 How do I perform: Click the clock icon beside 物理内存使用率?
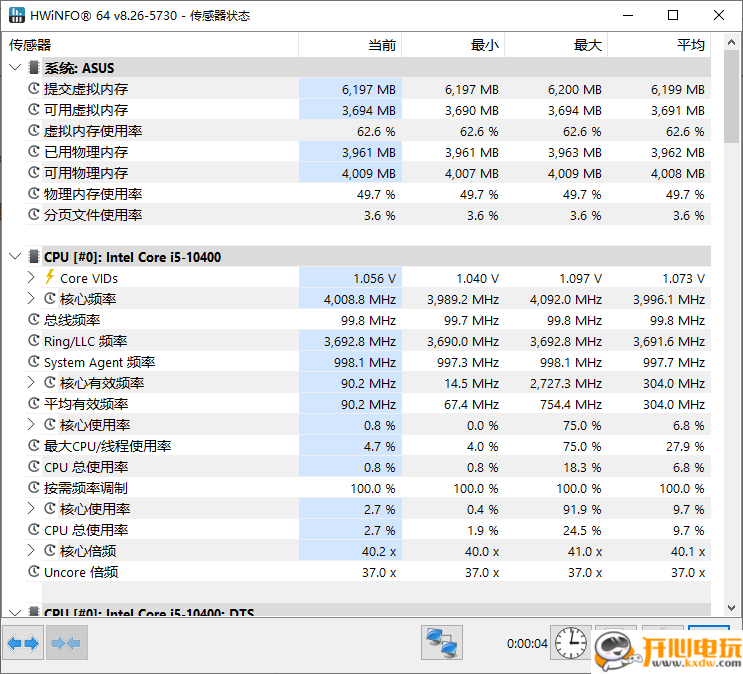(x=34, y=193)
